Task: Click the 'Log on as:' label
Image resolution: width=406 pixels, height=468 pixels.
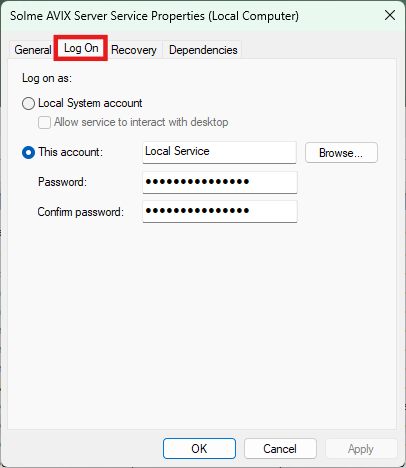Action: pos(47,78)
